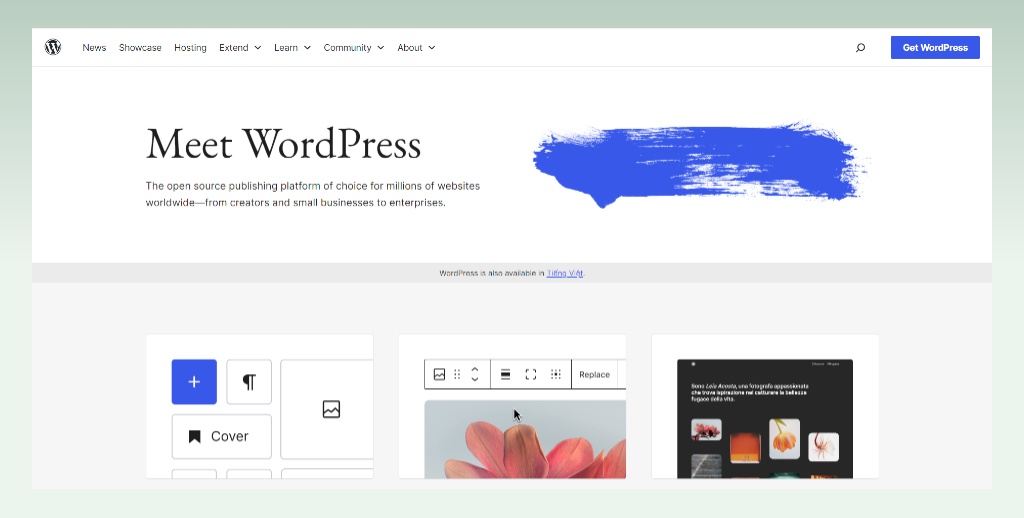Click the text "WordPress is also available in"
Screen dimensions: 1024x518
492,273
